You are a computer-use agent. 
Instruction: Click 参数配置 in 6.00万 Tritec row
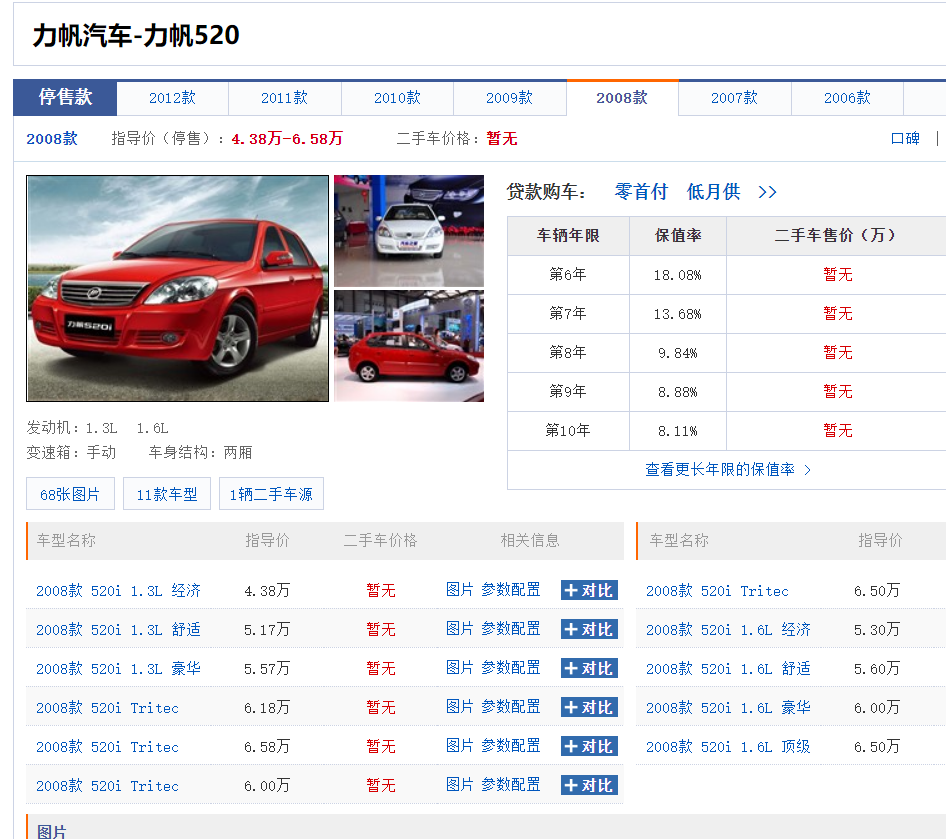[x=510, y=785]
